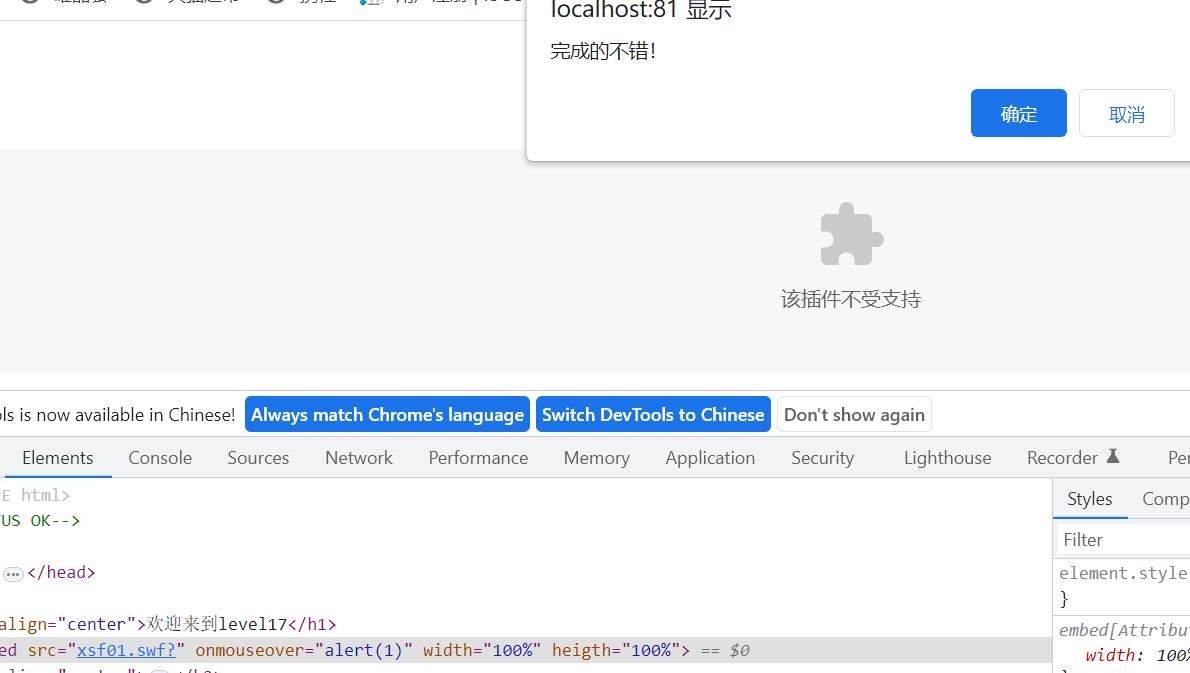Switch to the Memory tab
The width and height of the screenshot is (1190, 673).
pos(597,458)
